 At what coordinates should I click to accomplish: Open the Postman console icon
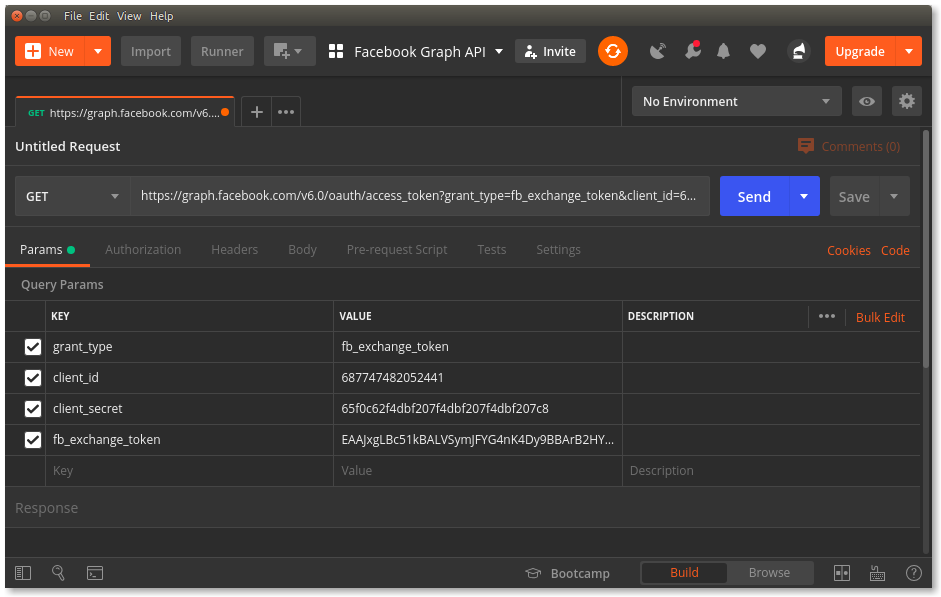click(95, 573)
